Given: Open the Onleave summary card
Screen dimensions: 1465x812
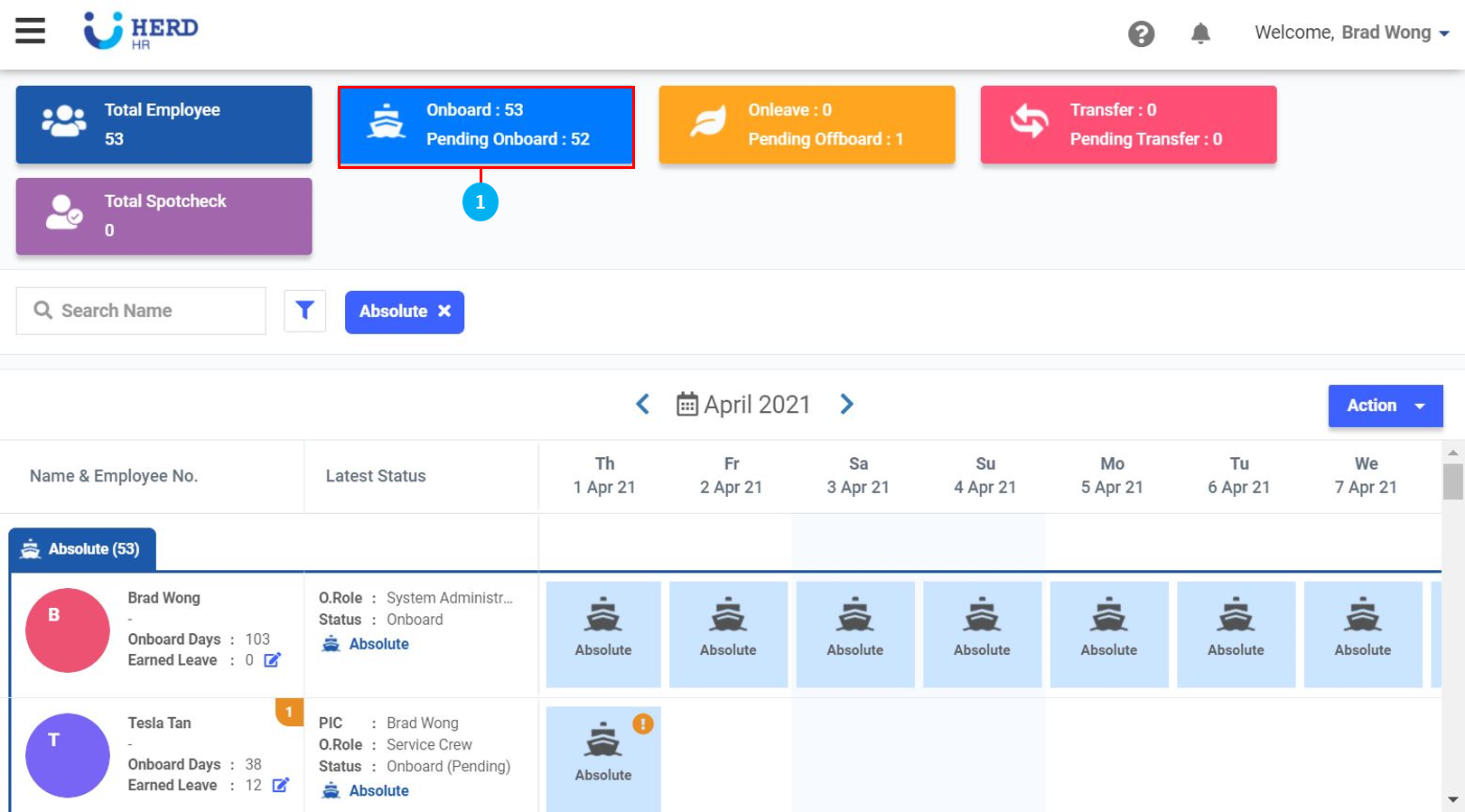Looking at the screenshot, I should click(807, 126).
